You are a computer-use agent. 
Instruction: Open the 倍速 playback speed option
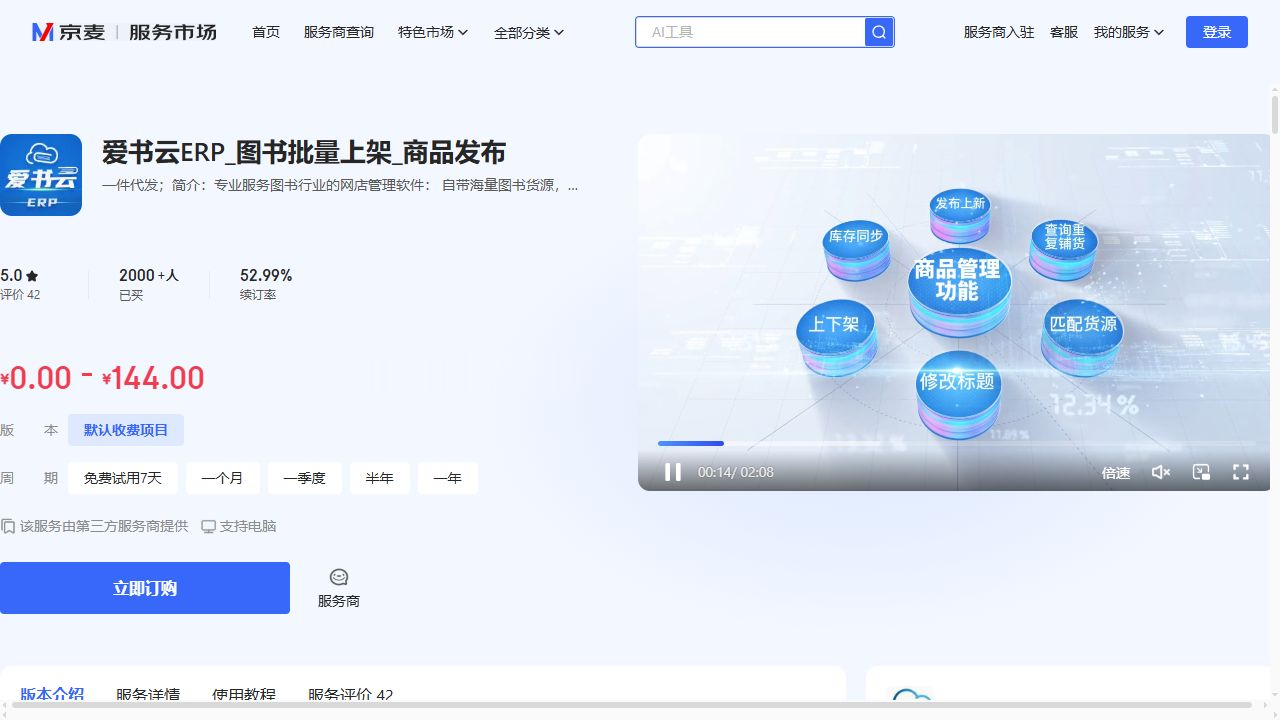(x=1116, y=473)
